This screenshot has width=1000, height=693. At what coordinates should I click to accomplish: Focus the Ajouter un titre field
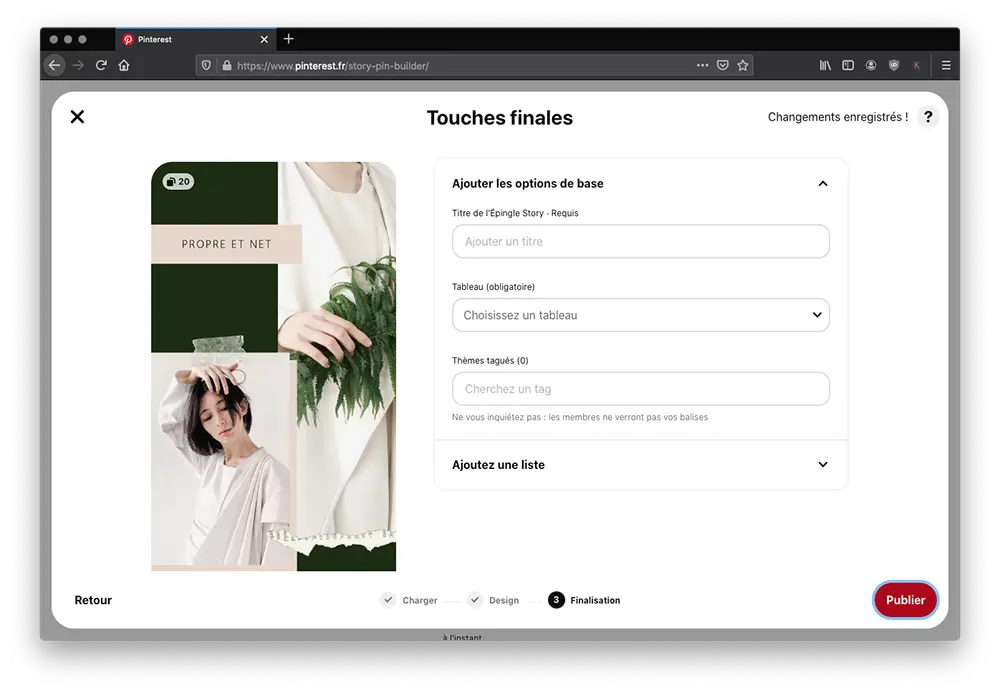pyautogui.click(x=640, y=242)
